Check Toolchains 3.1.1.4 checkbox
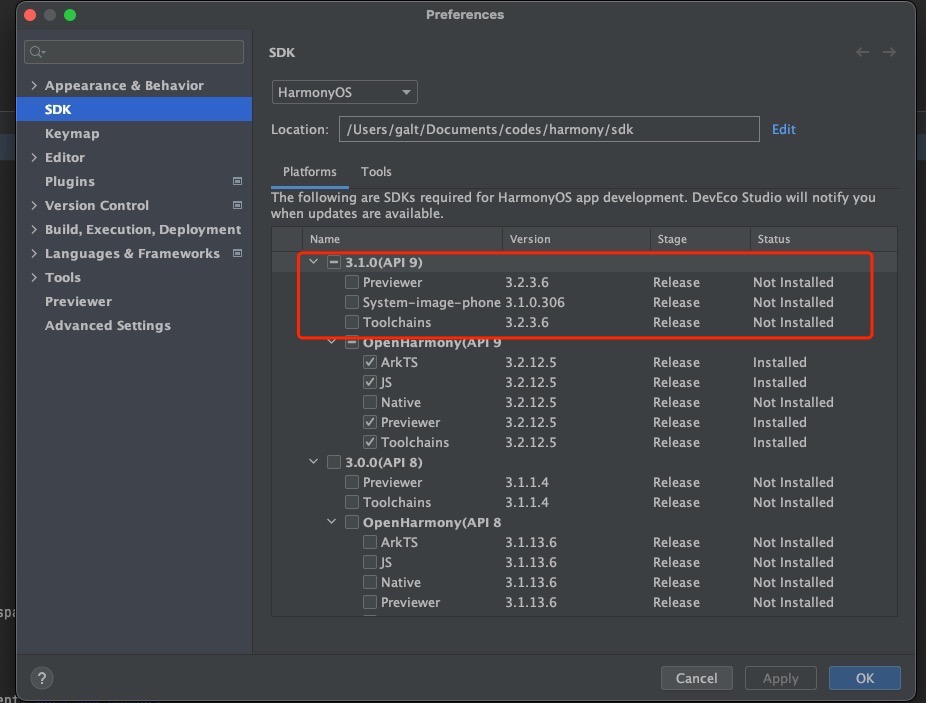This screenshot has height=703, width=926. point(352,502)
